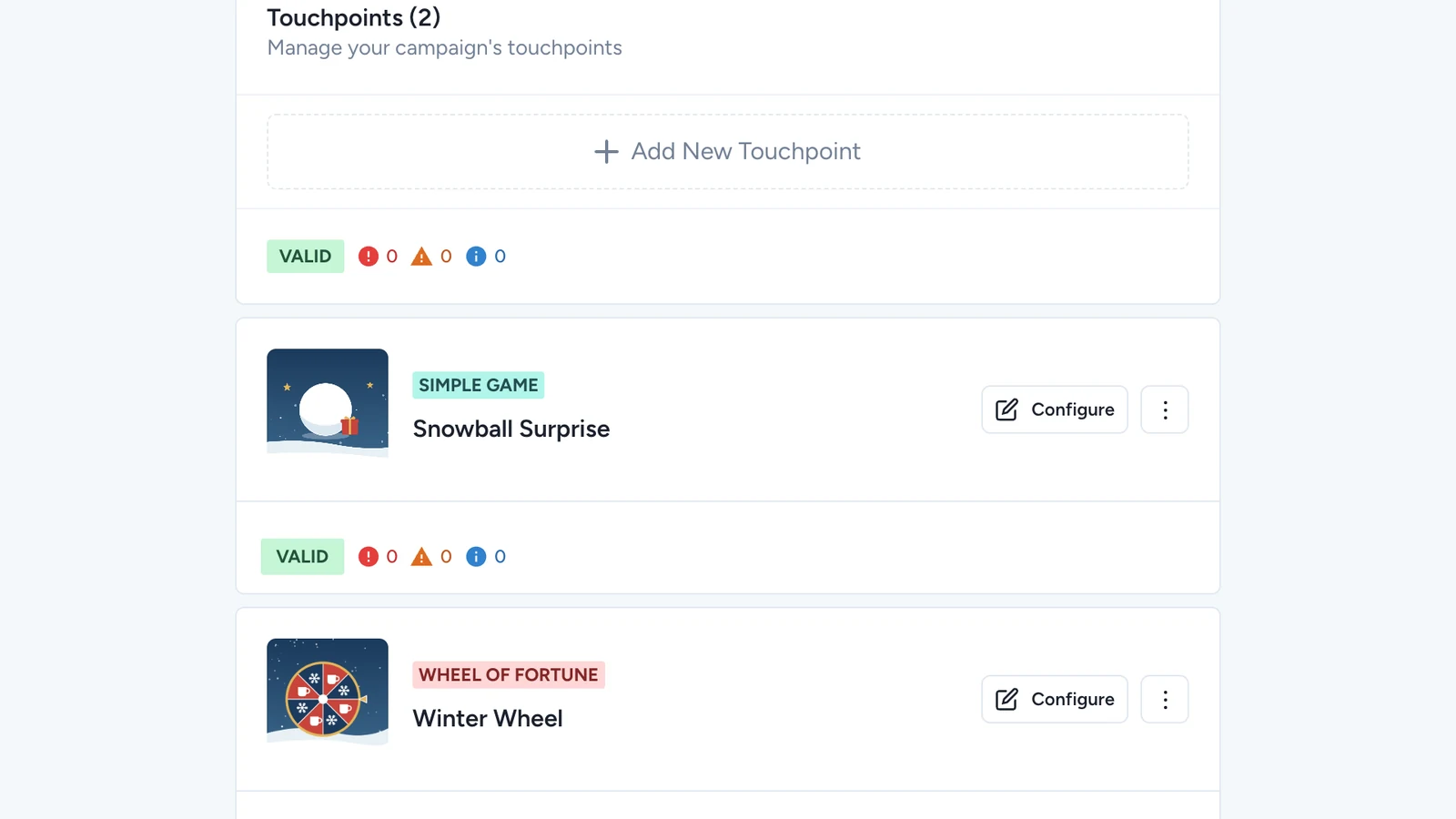The height and width of the screenshot is (819, 1456).
Task: Click the pencil edit icon on Winter Wheel's Configure
Action: (x=1006, y=699)
